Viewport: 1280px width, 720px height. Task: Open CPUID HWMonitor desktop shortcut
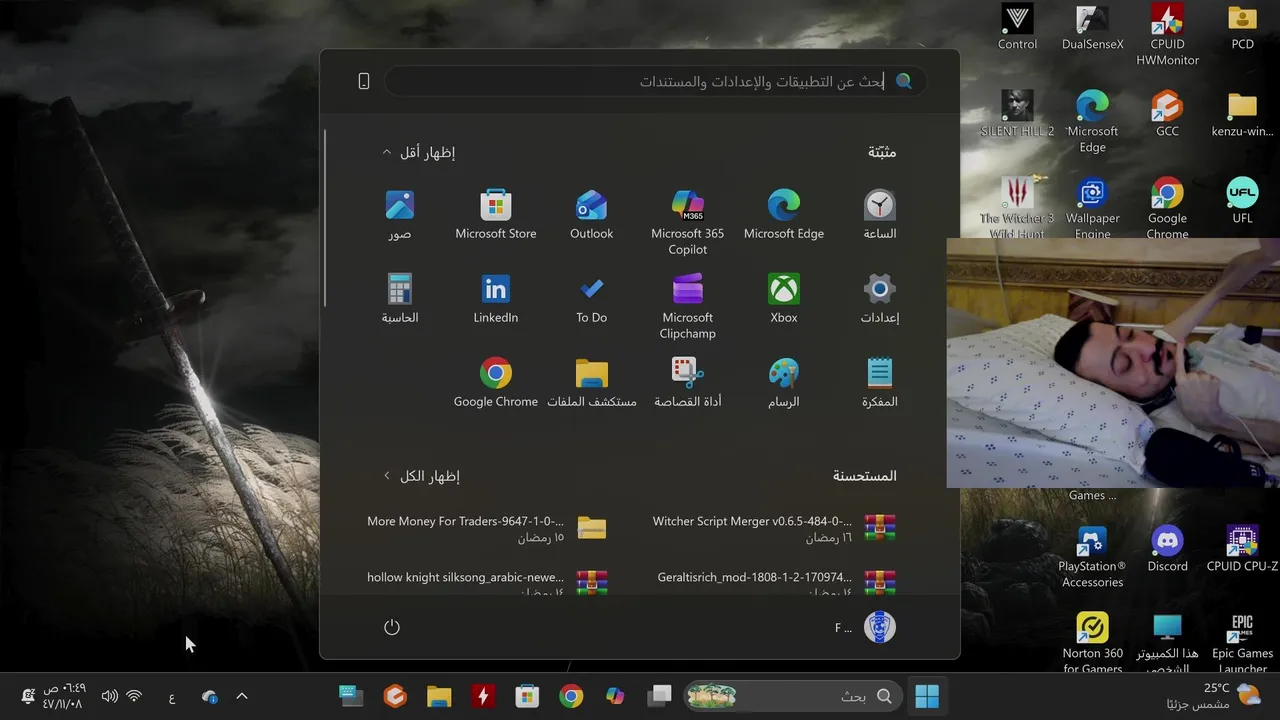point(1167,35)
